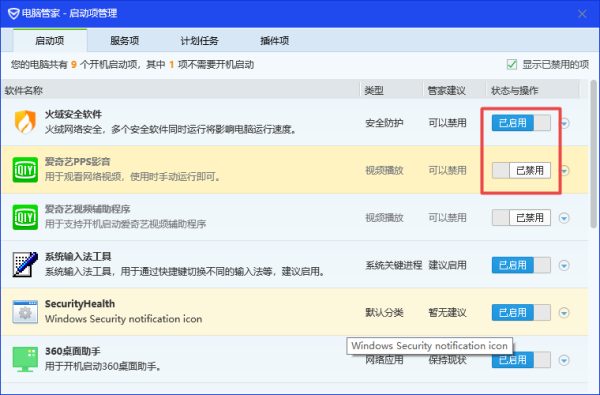Enable the 爱奇艺视频辅助程序 toggle
The height and width of the screenshot is (395, 600).
tap(521, 217)
